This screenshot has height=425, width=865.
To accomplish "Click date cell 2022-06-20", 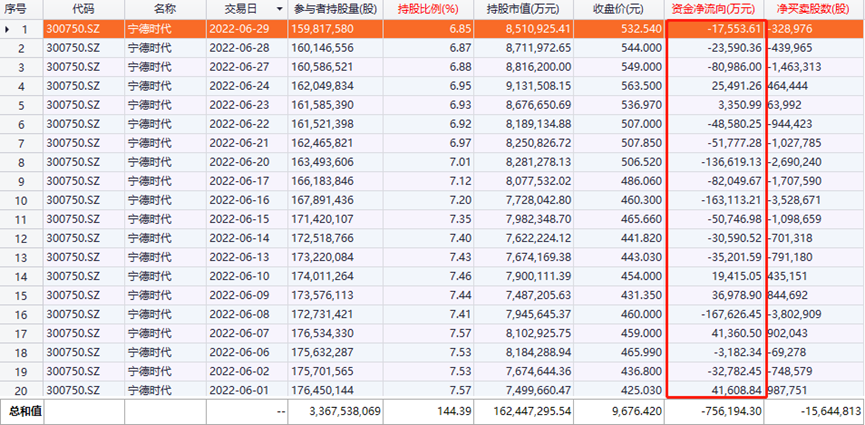I will [238, 162].
